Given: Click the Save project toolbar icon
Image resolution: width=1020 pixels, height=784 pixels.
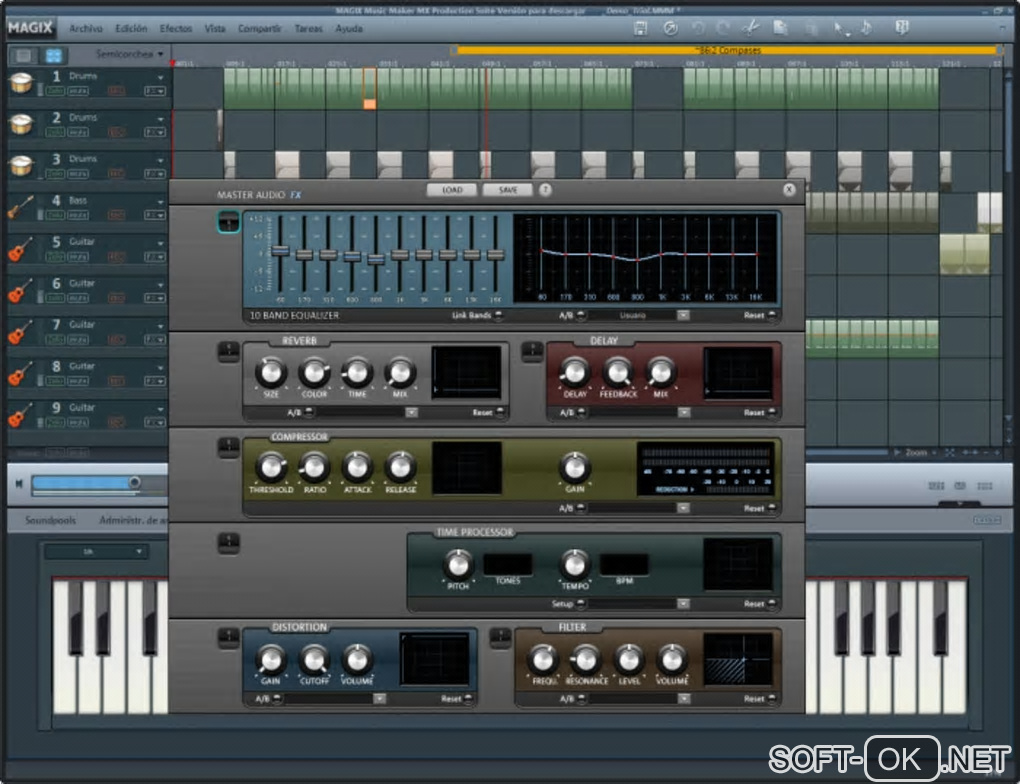Looking at the screenshot, I should pyautogui.click(x=640, y=28).
